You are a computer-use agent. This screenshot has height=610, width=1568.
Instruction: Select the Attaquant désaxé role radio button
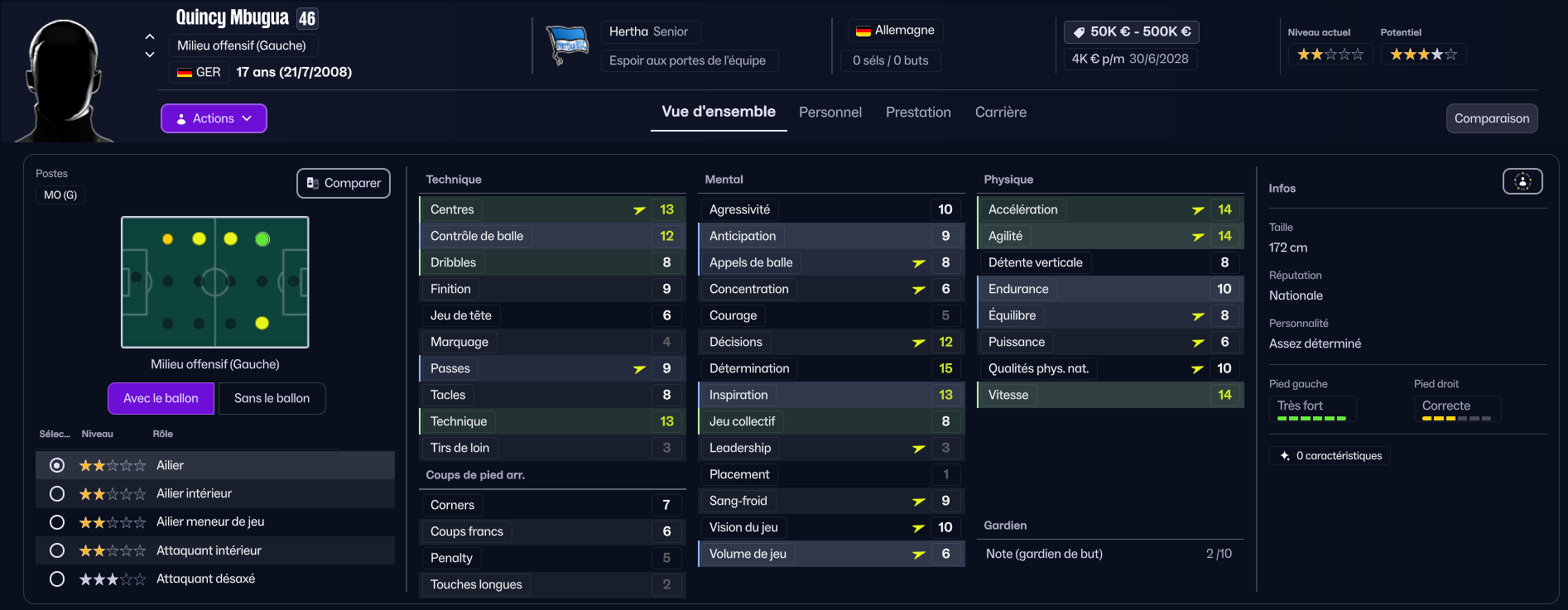[x=57, y=579]
